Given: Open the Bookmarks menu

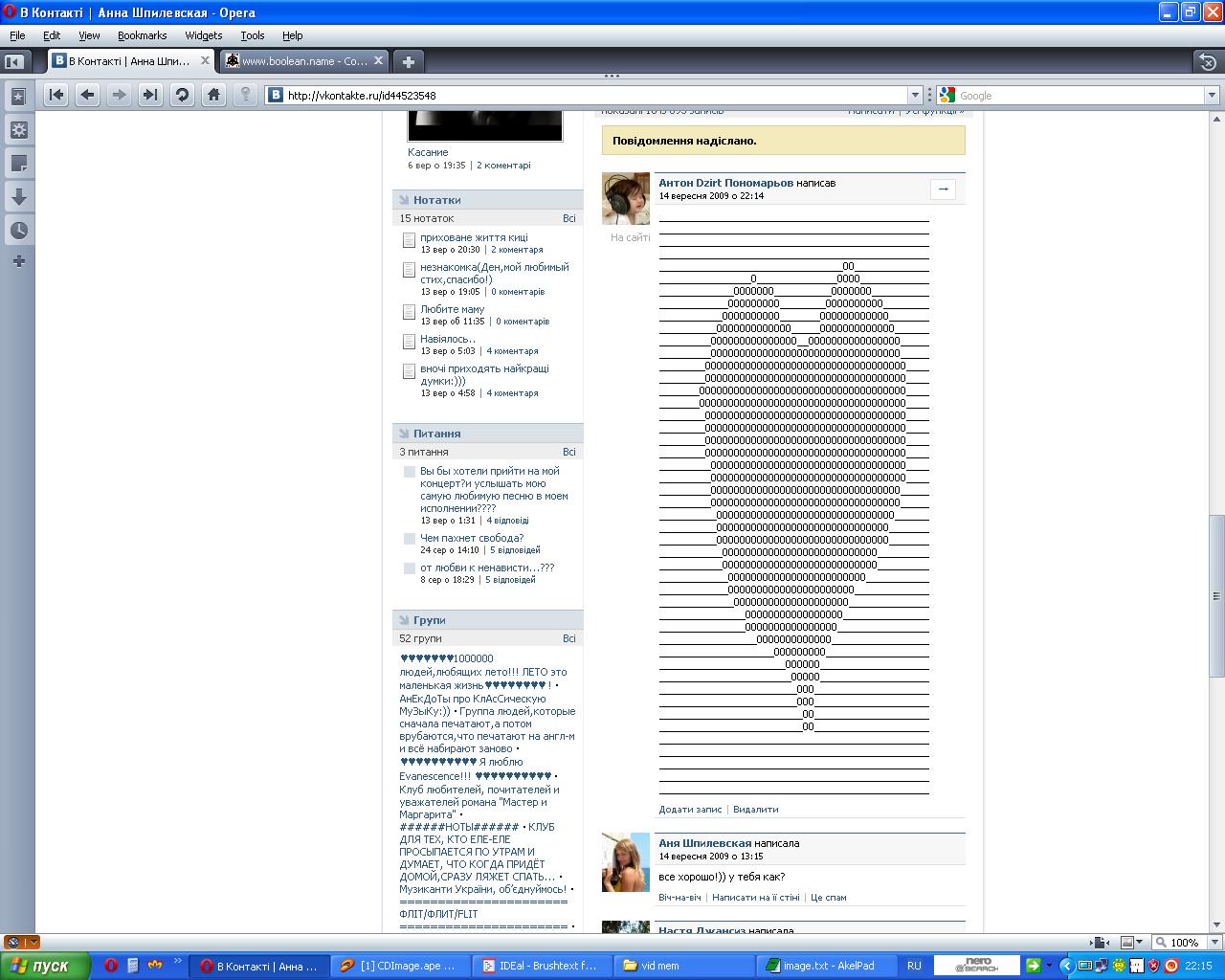Looking at the screenshot, I should coord(142,35).
